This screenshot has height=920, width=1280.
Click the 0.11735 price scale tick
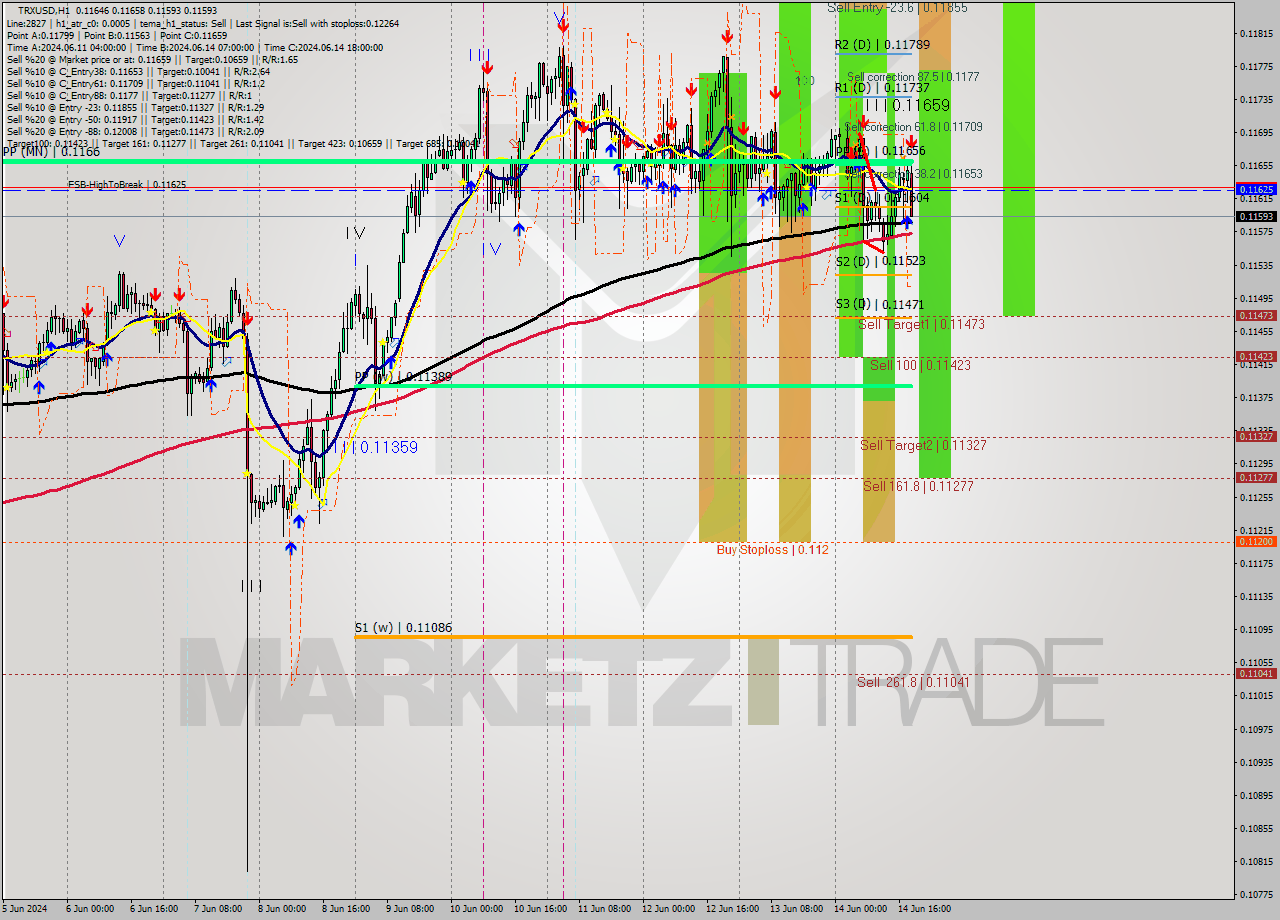(1256, 100)
